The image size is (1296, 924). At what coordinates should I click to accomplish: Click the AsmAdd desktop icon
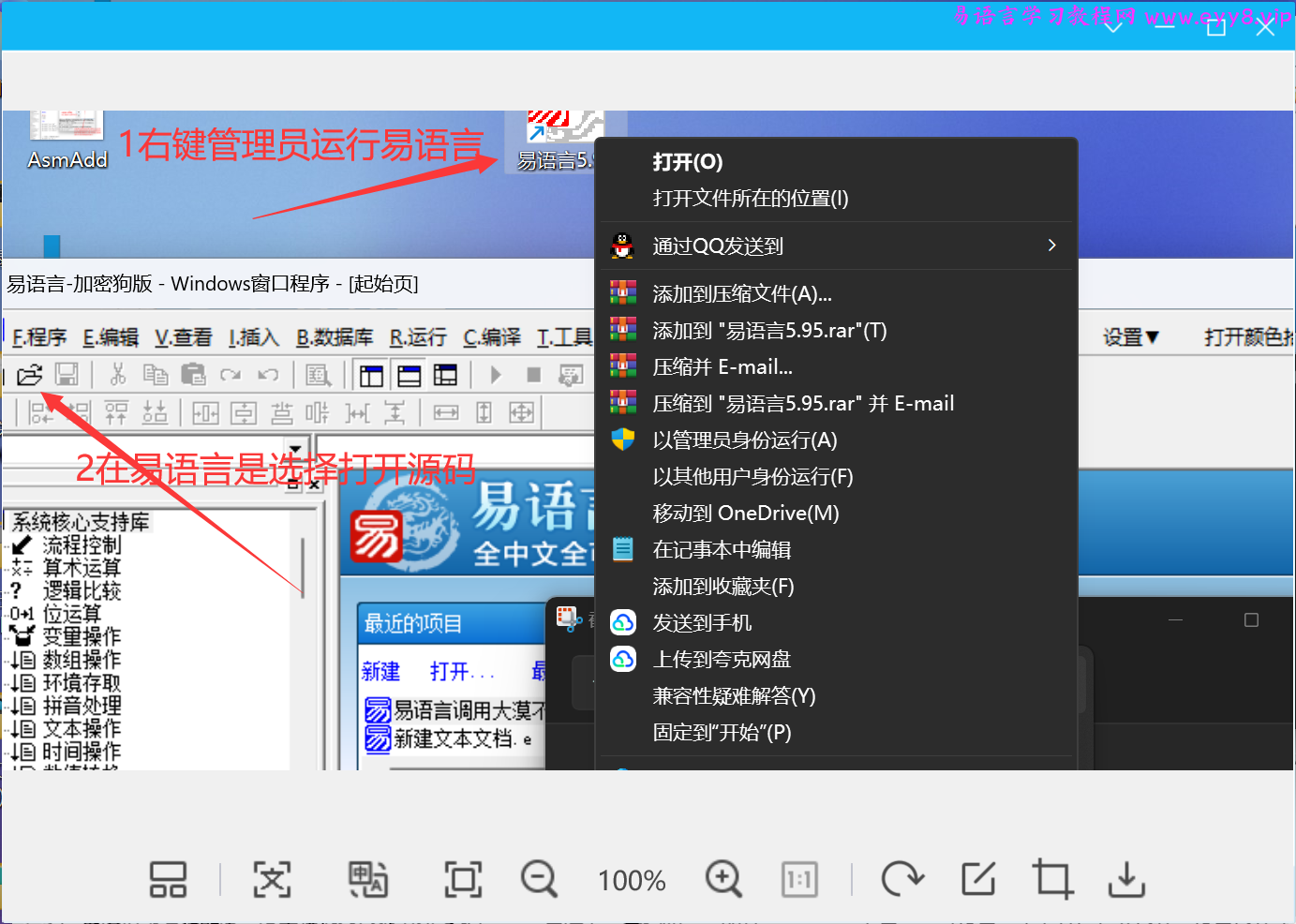(67, 141)
